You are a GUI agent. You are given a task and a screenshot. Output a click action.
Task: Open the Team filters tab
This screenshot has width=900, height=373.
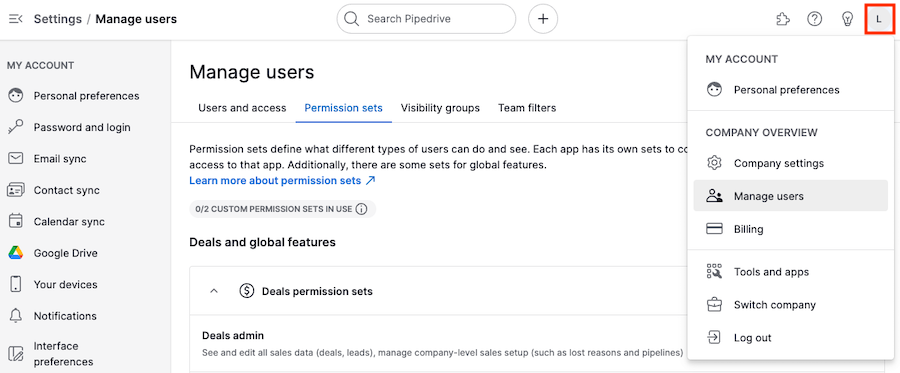[527, 108]
